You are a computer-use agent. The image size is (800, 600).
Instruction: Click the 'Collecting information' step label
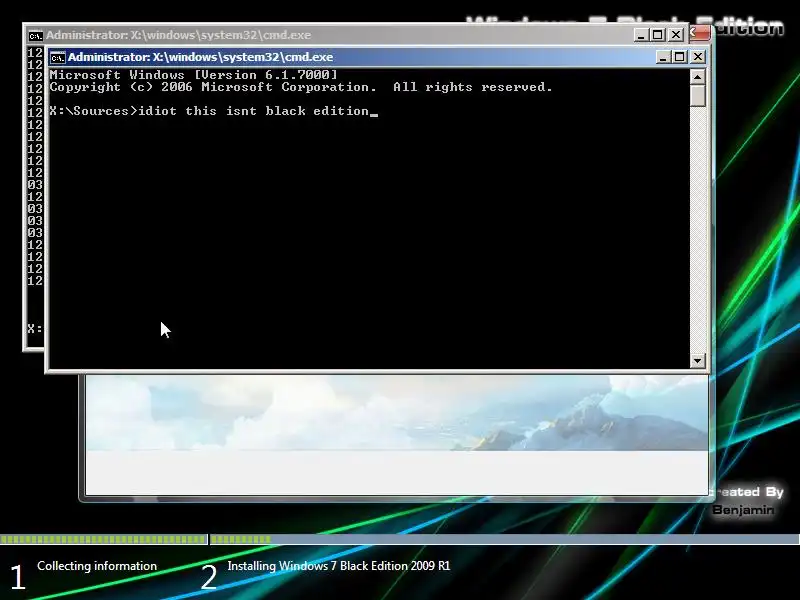(x=97, y=566)
